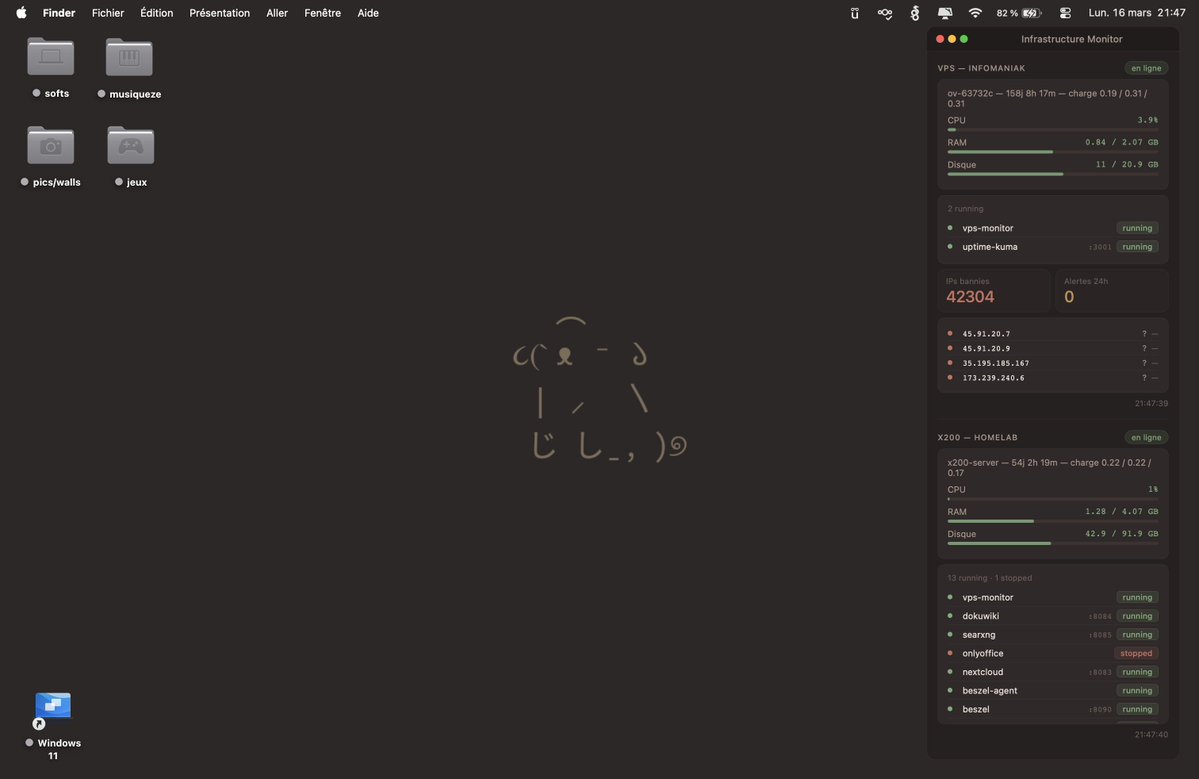Select the beszel :8090 container row

point(1052,709)
